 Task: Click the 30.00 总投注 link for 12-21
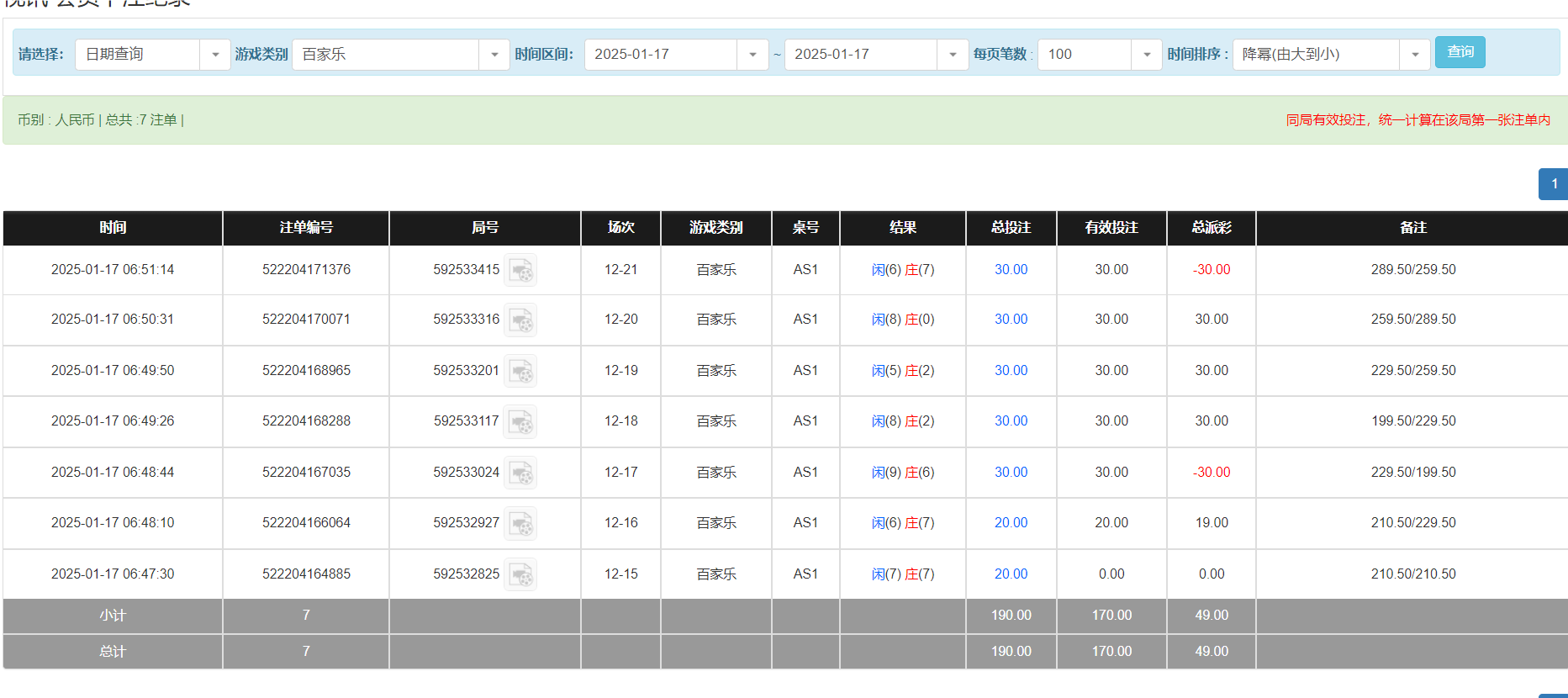point(1011,270)
